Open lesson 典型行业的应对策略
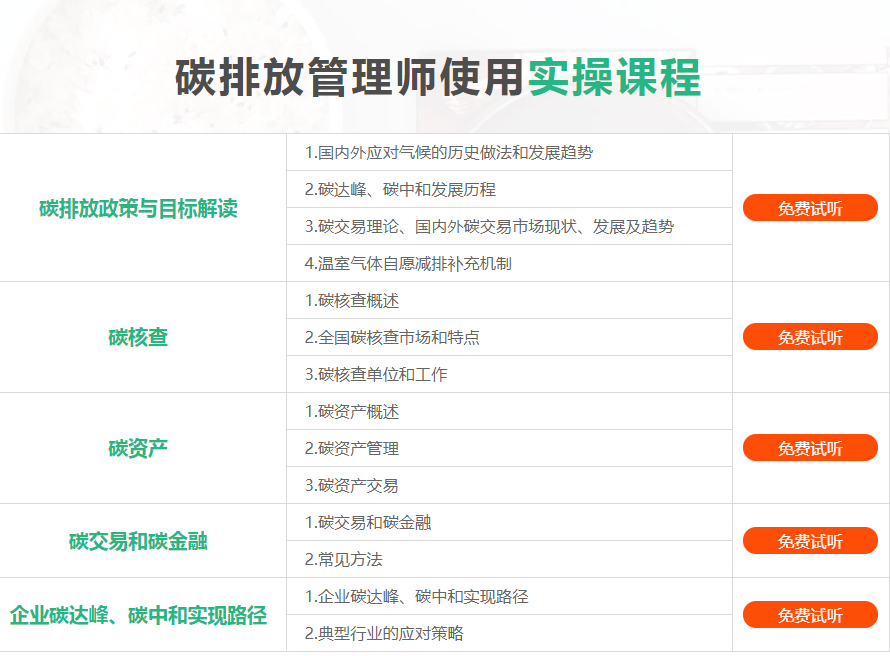 pyautogui.click(x=384, y=634)
